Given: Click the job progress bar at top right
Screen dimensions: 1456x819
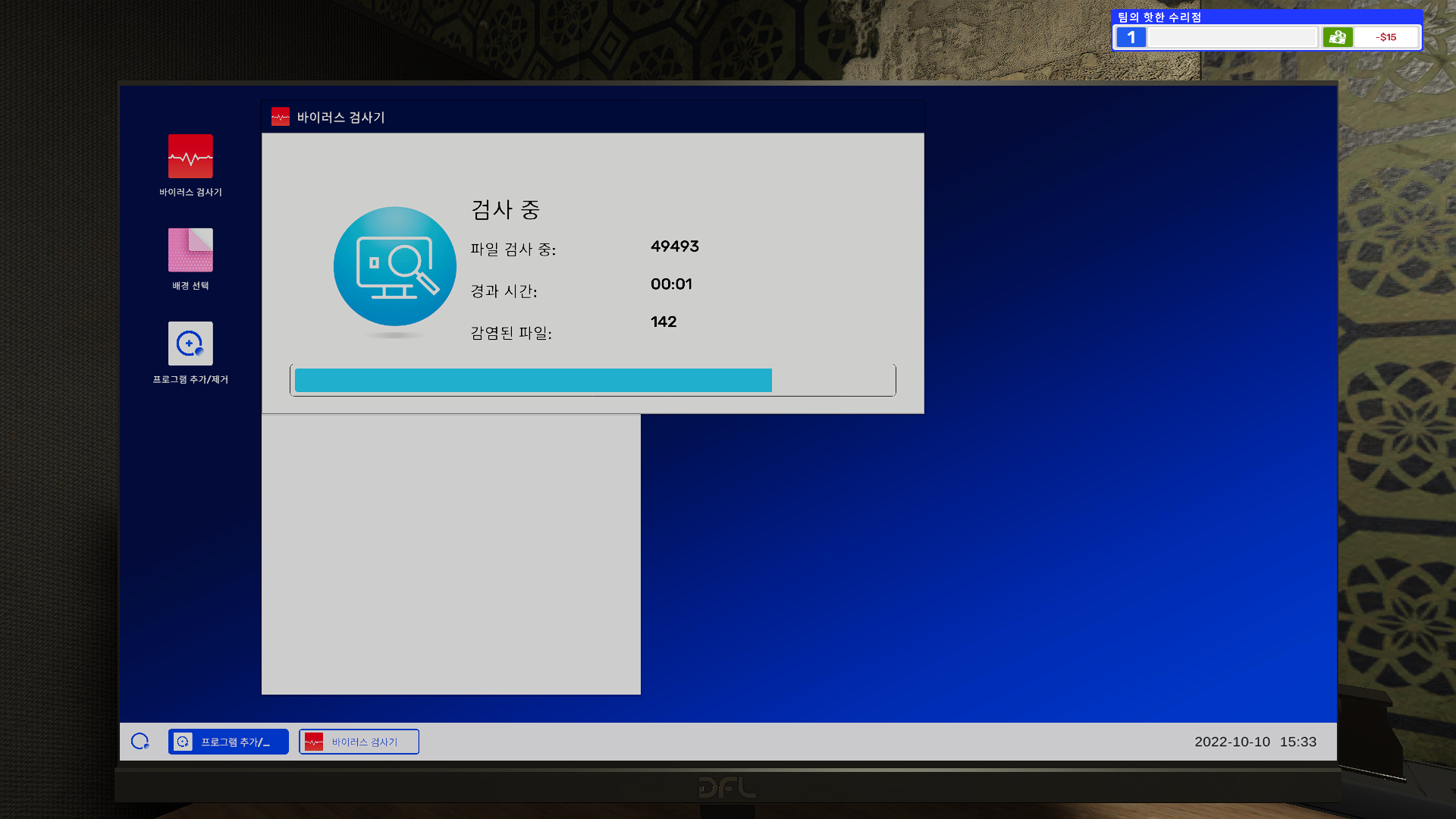Looking at the screenshot, I should tap(1232, 37).
